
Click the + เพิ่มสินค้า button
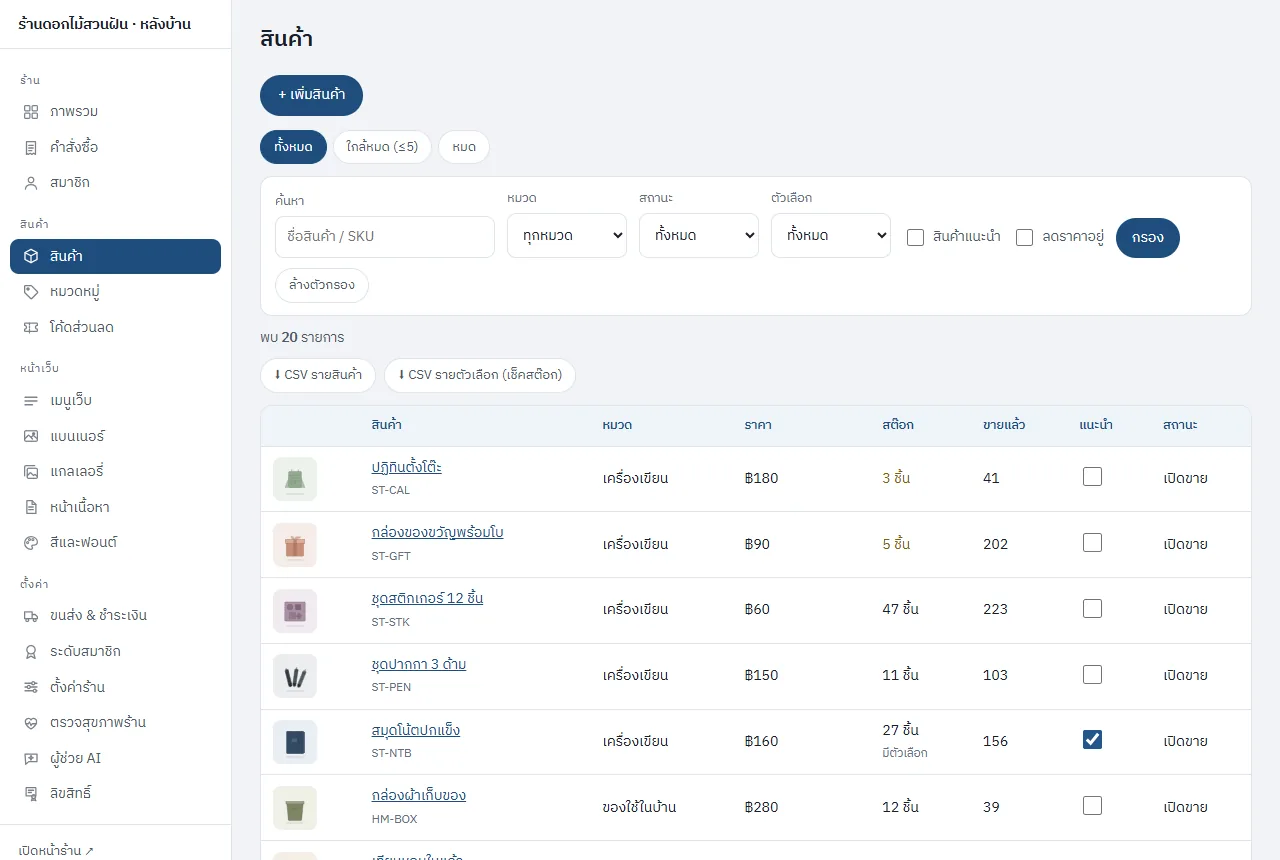click(x=311, y=95)
